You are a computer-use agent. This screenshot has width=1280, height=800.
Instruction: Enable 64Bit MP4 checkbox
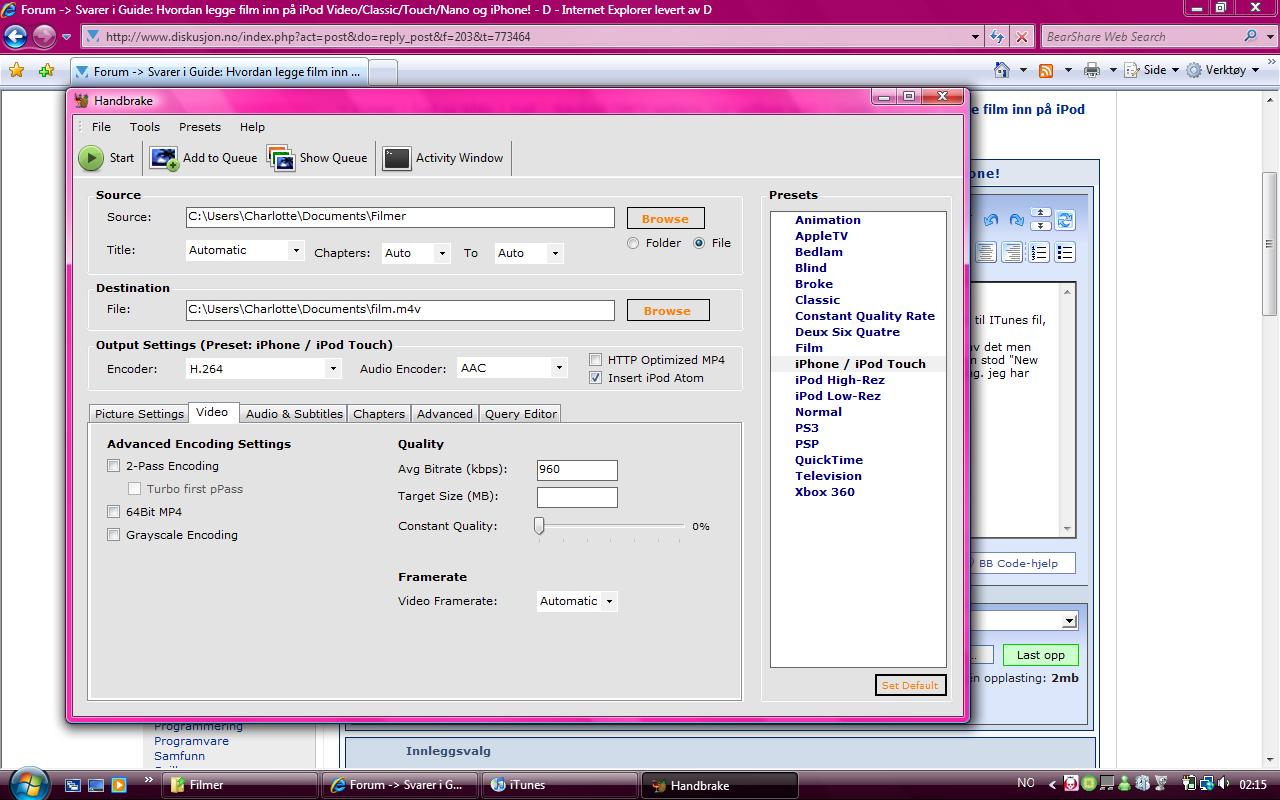[114, 512]
